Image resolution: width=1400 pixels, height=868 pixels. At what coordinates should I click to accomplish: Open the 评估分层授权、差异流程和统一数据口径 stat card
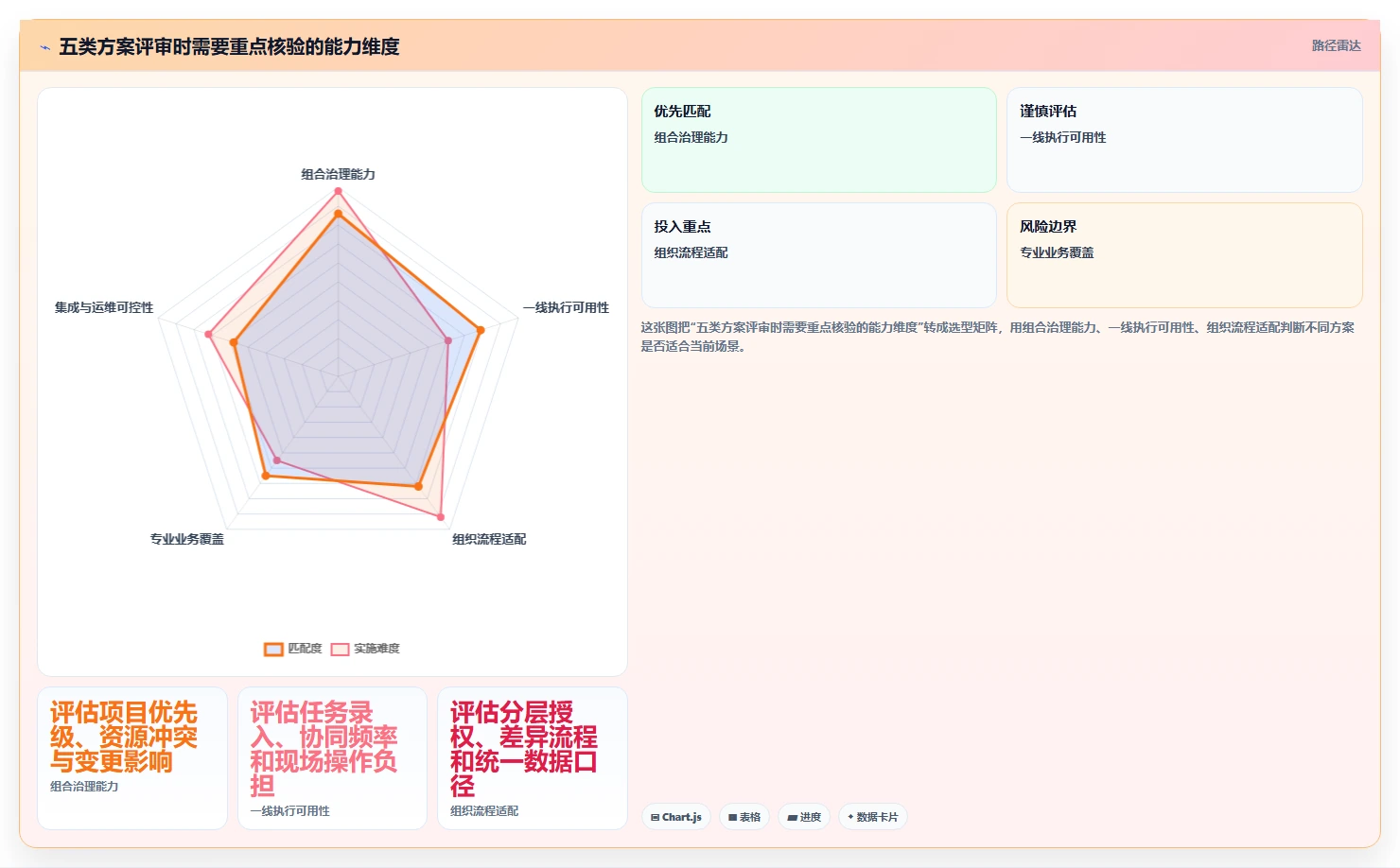533,758
